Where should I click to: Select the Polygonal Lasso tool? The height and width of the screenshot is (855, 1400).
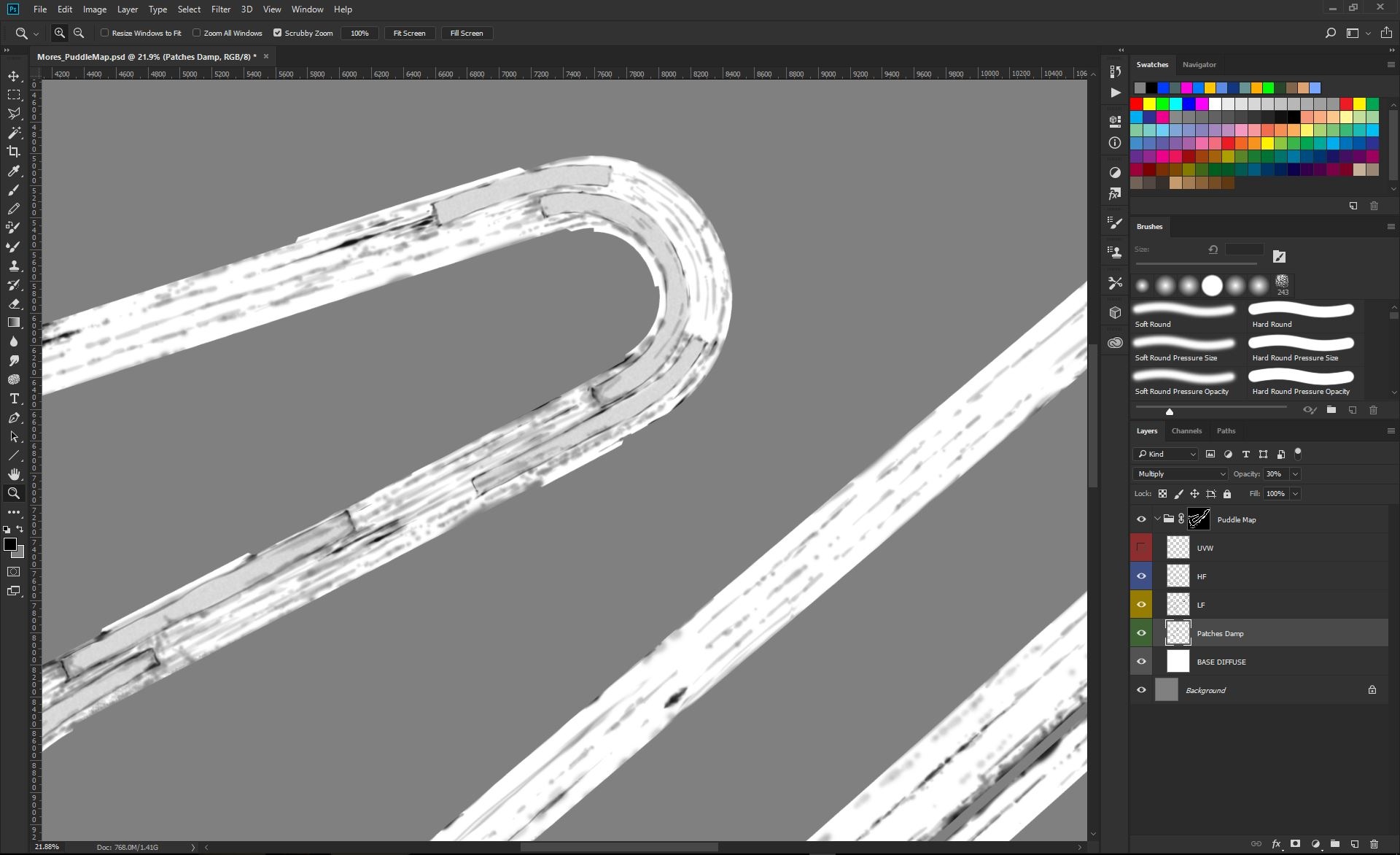14,114
